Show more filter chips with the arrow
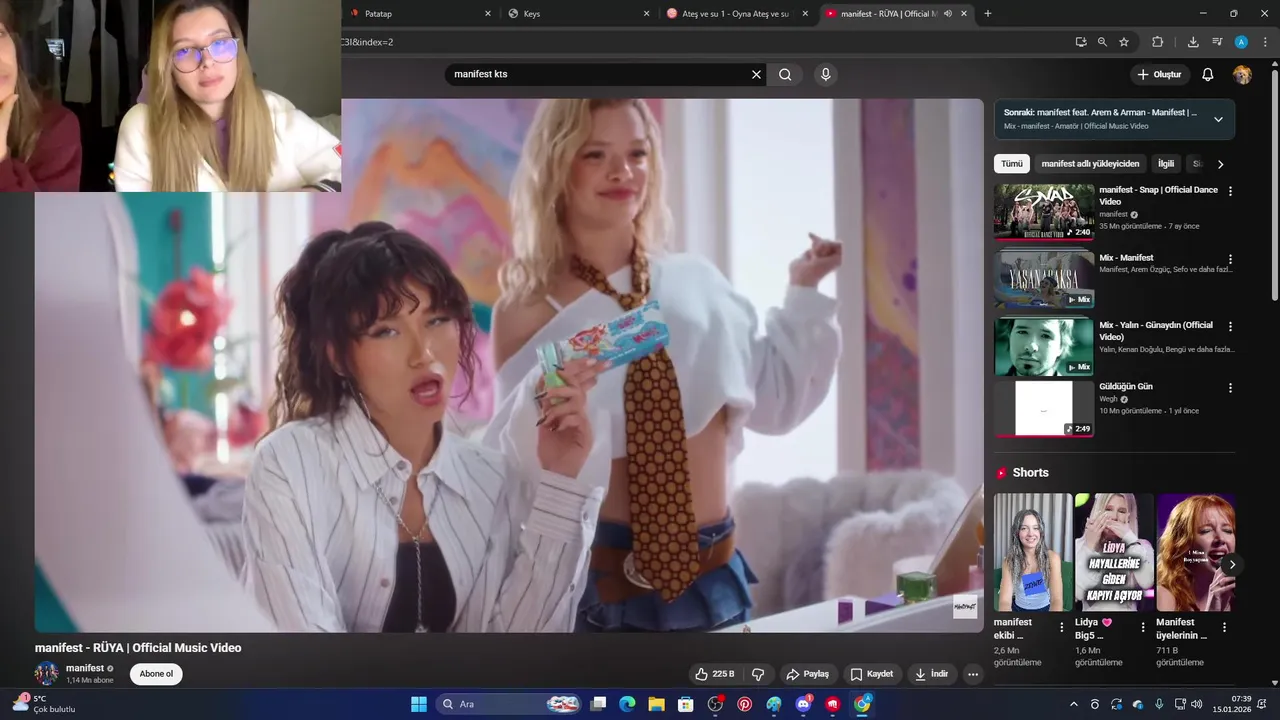 [1220, 164]
